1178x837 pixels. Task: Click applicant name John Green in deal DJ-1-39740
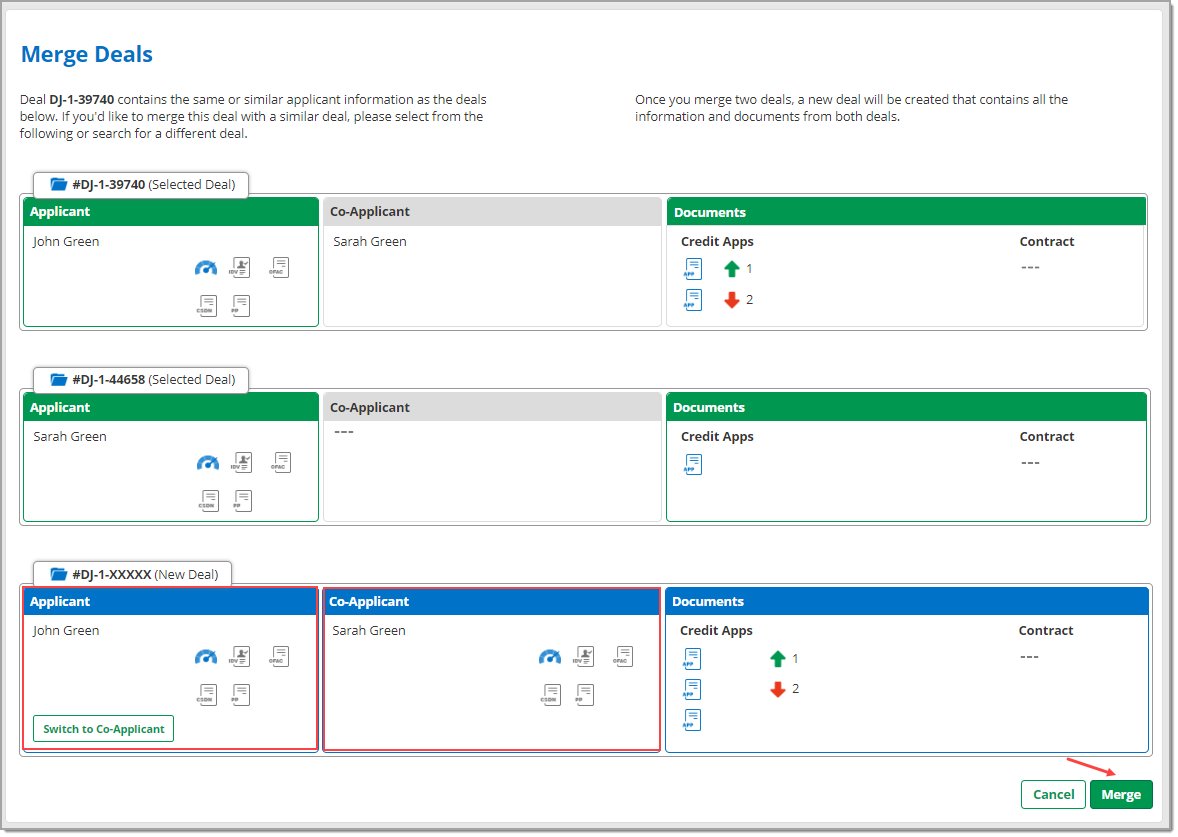tap(66, 241)
